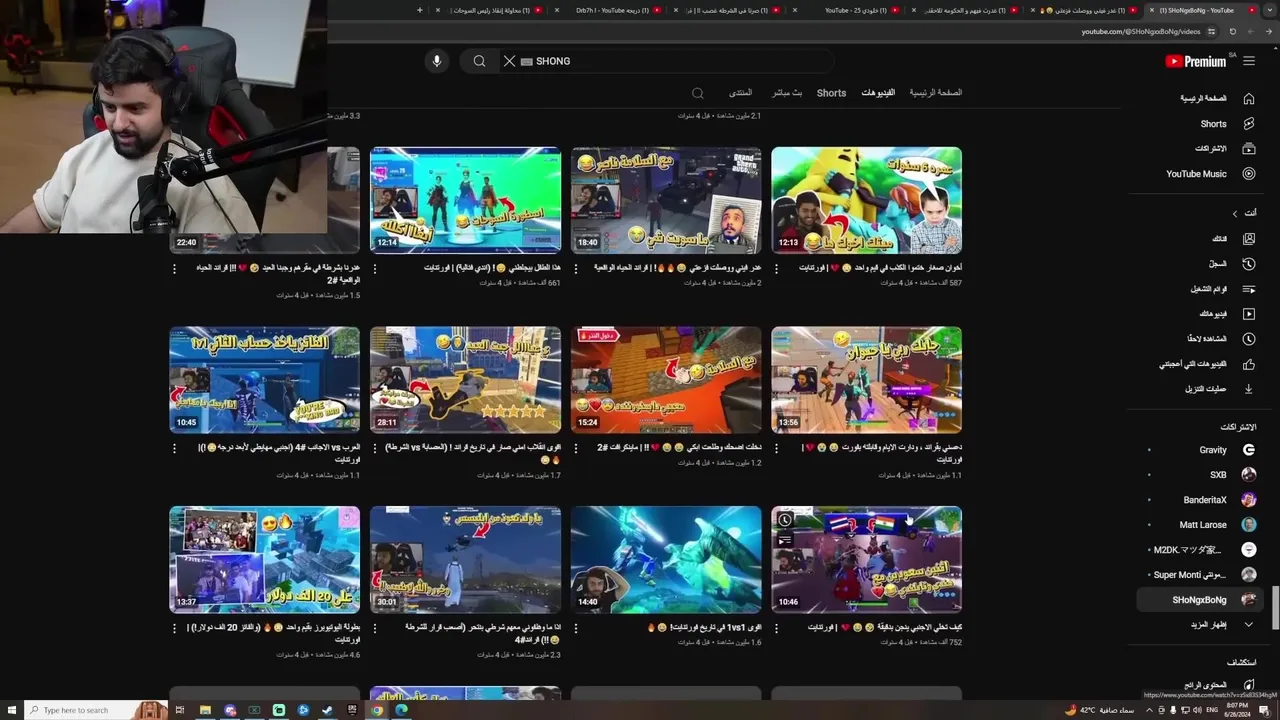Image resolution: width=1280 pixels, height=720 pixels.
Task: Switch to the Live channel tab
Action: click(787, 93)
